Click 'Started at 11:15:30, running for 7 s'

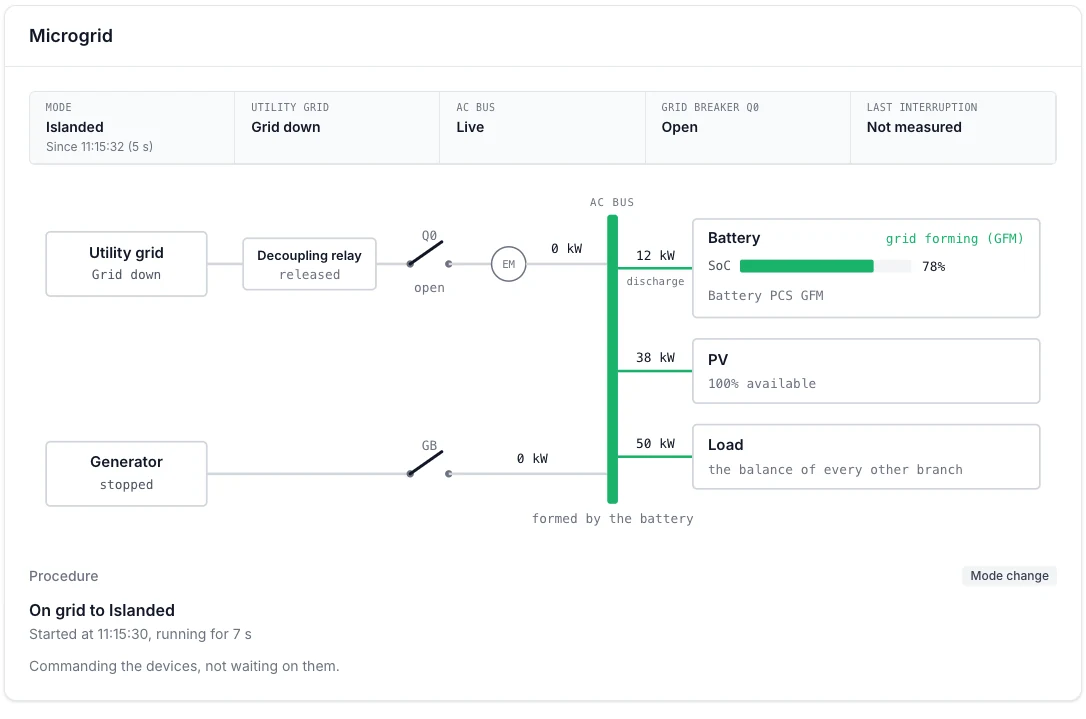140,634
